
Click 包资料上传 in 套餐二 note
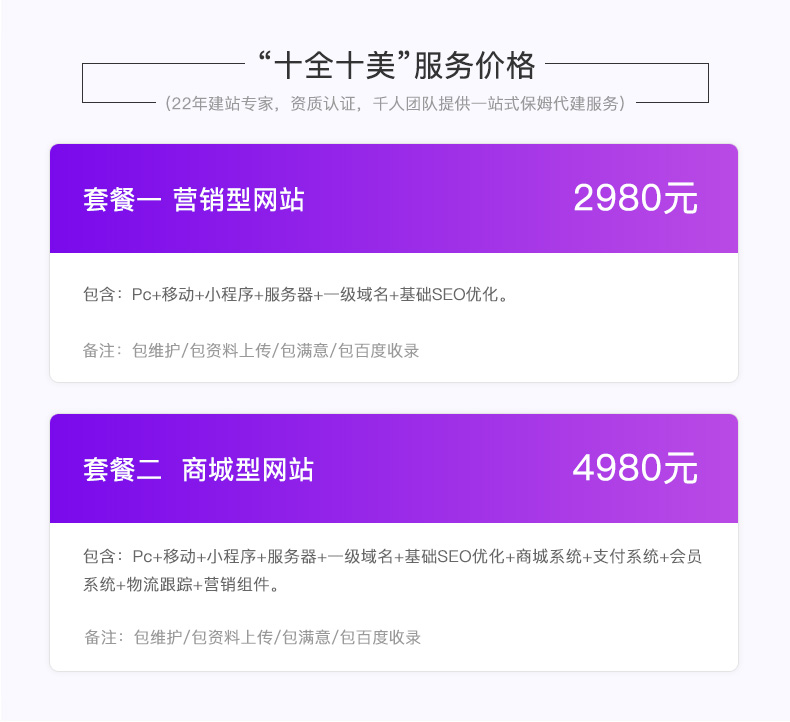(232, 637)
